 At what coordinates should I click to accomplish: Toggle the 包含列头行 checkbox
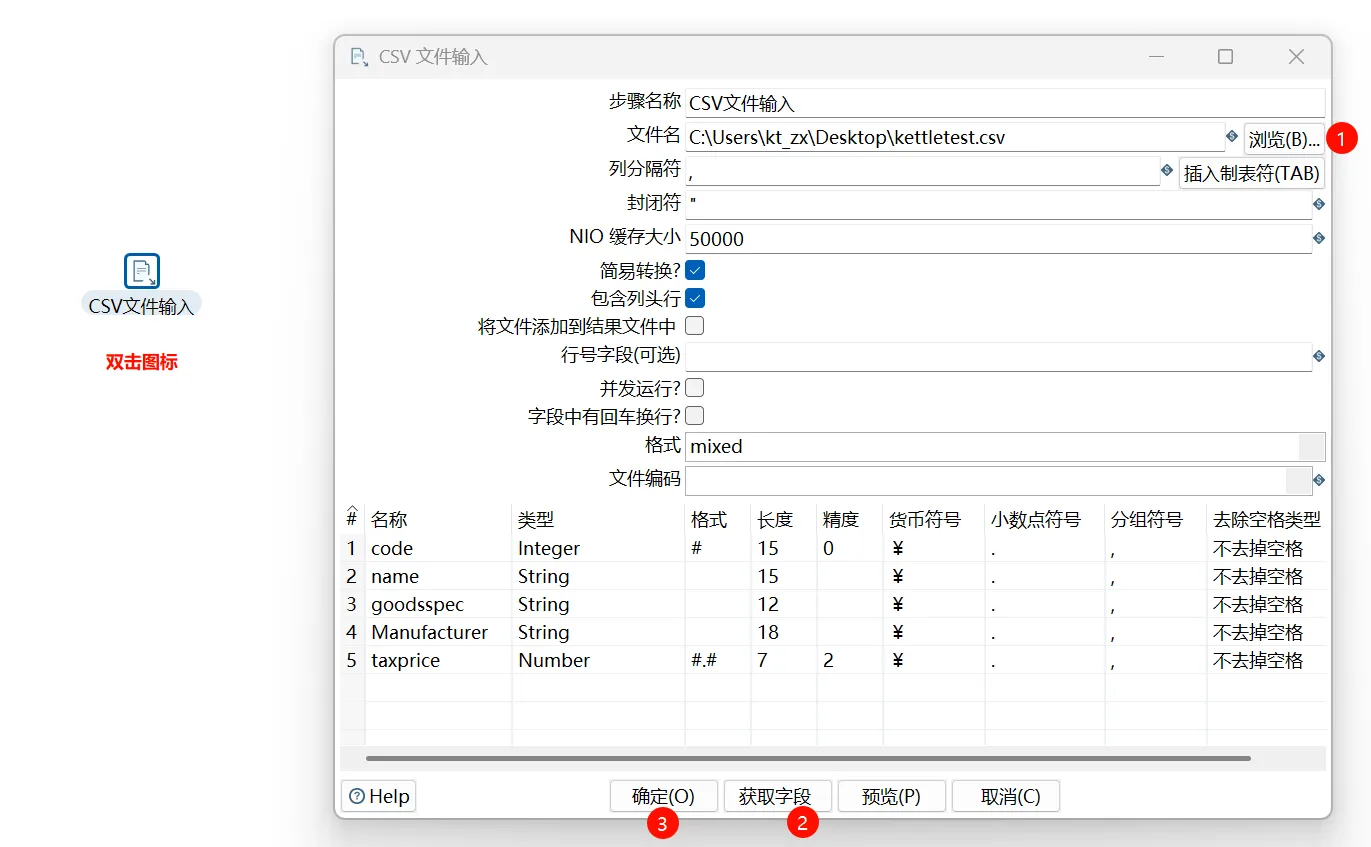[x=695, y=298]
